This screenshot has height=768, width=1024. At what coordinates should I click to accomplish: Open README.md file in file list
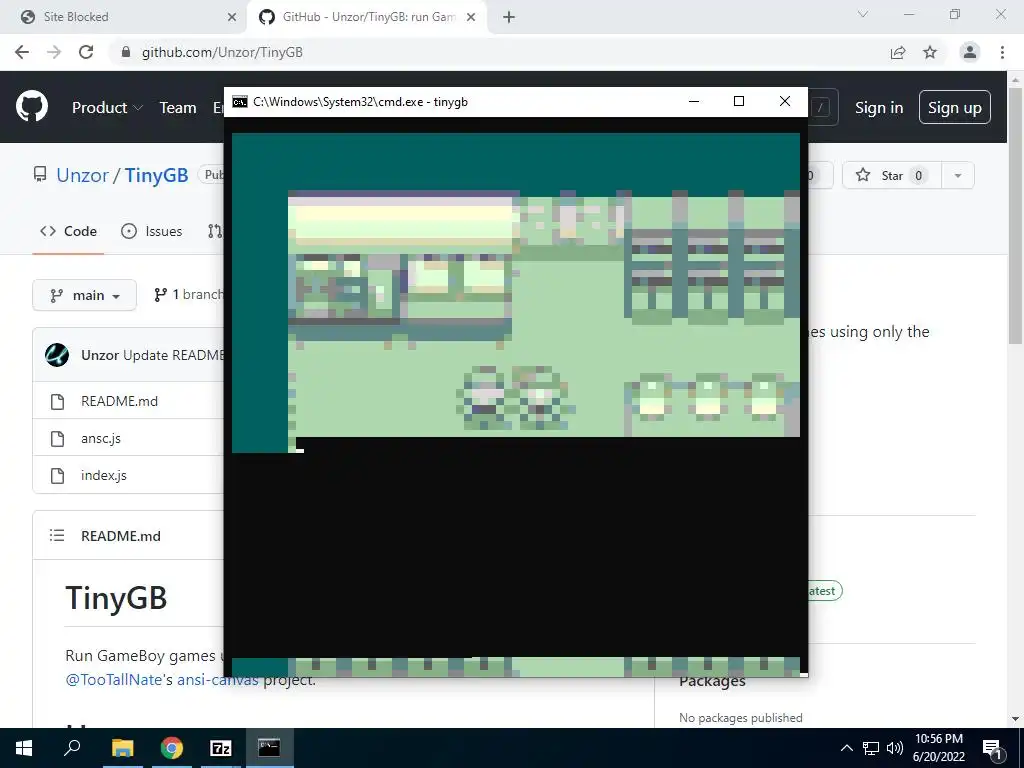[x=120, y=401]
